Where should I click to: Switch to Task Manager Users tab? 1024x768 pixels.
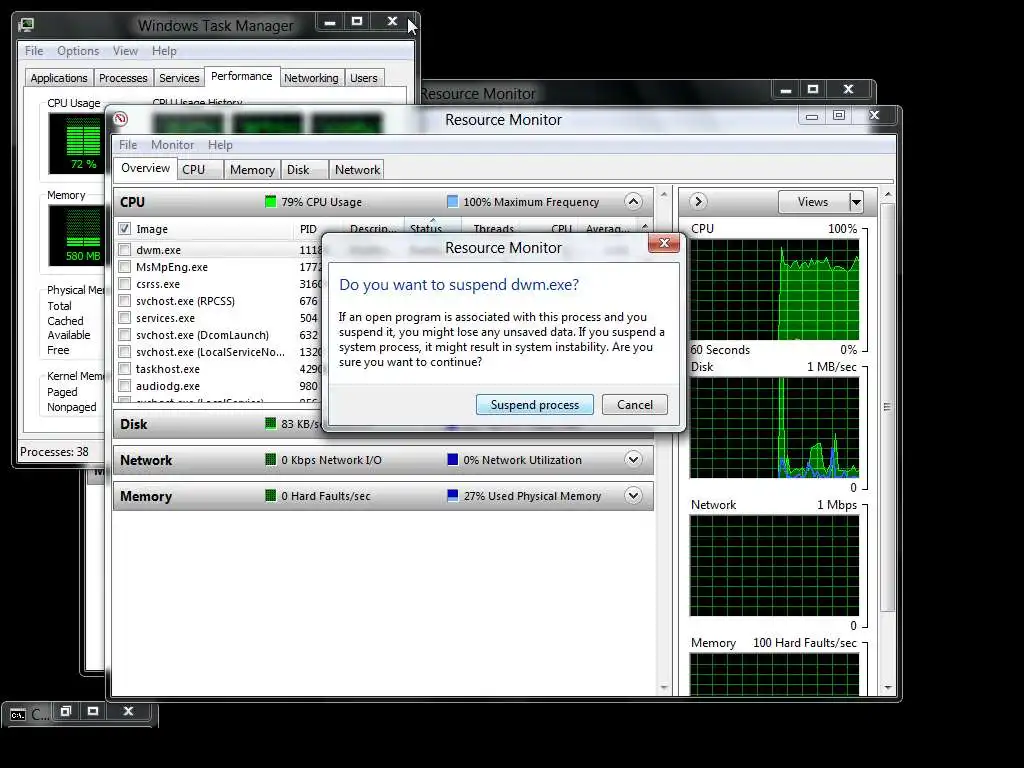pos(363,78)
